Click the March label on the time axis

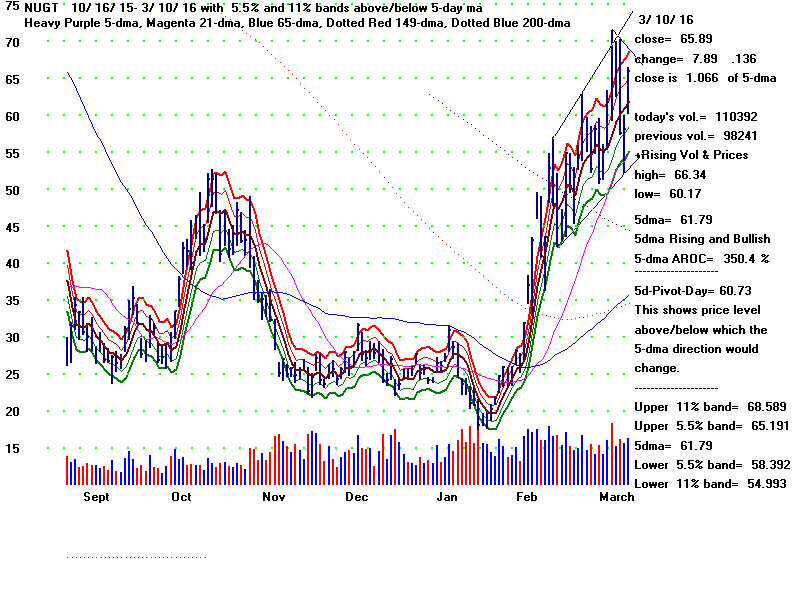coord(615,496)
